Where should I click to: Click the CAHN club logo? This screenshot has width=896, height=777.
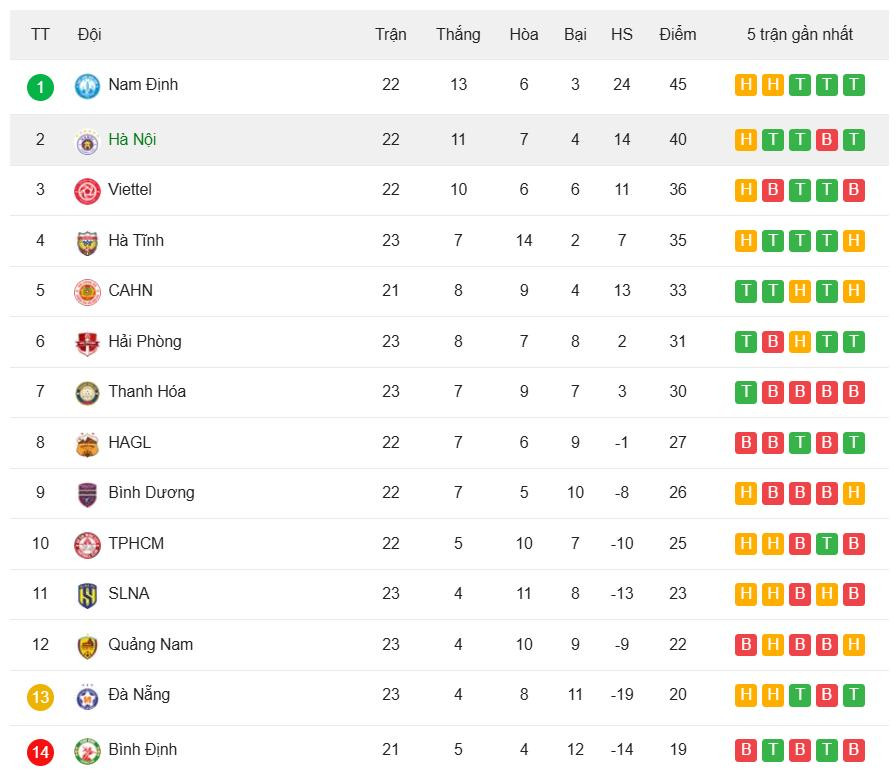coord(88,292)
